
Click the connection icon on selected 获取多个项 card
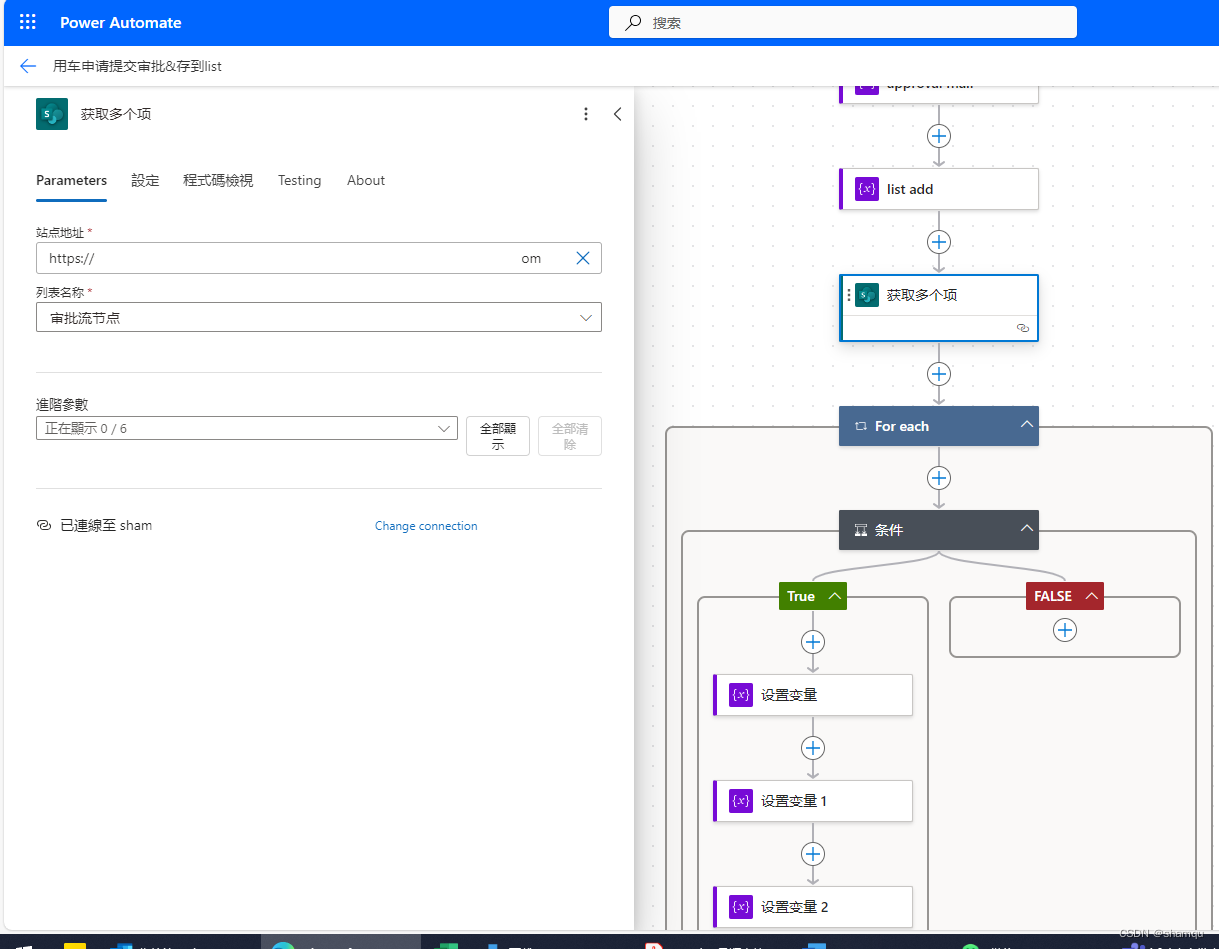tap(1022, 328)
